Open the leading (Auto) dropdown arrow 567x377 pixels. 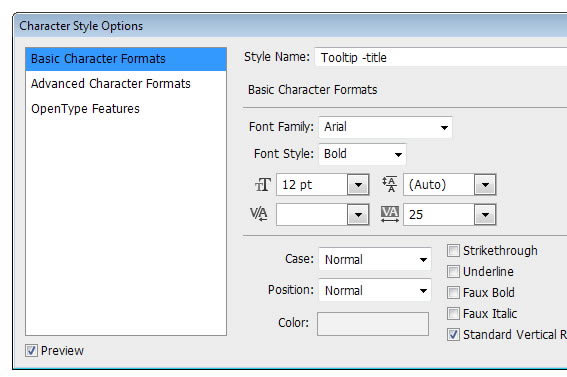pos(485,185)
